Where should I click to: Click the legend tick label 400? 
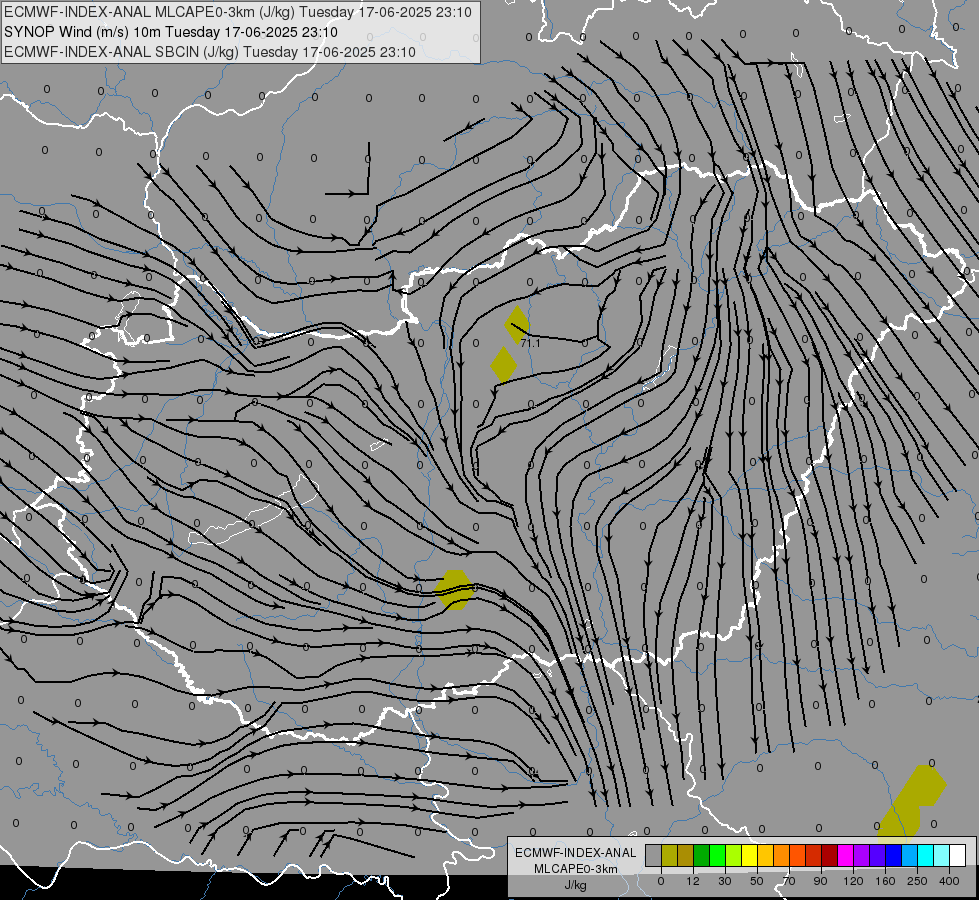pos(949,881)
